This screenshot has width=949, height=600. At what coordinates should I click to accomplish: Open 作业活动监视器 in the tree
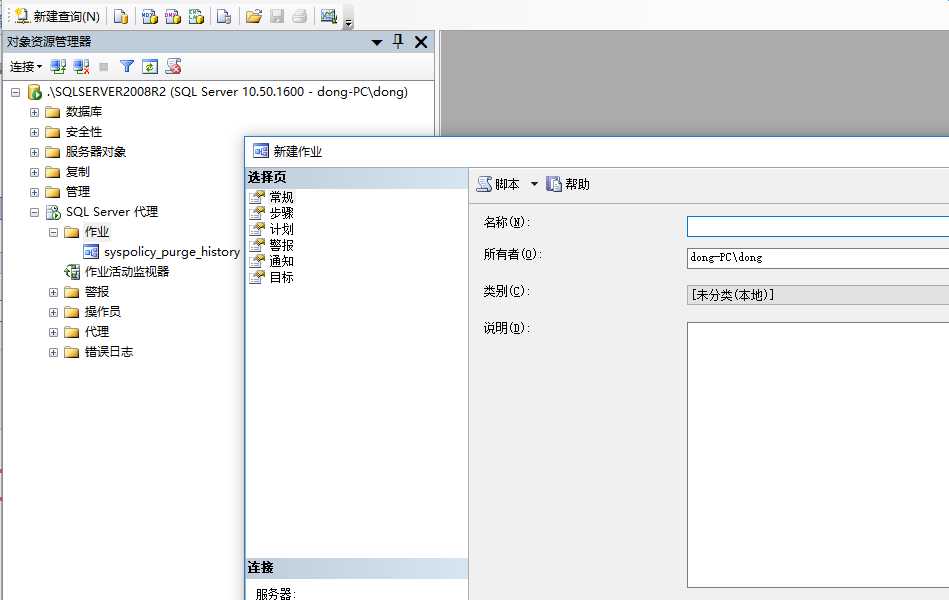126,272
